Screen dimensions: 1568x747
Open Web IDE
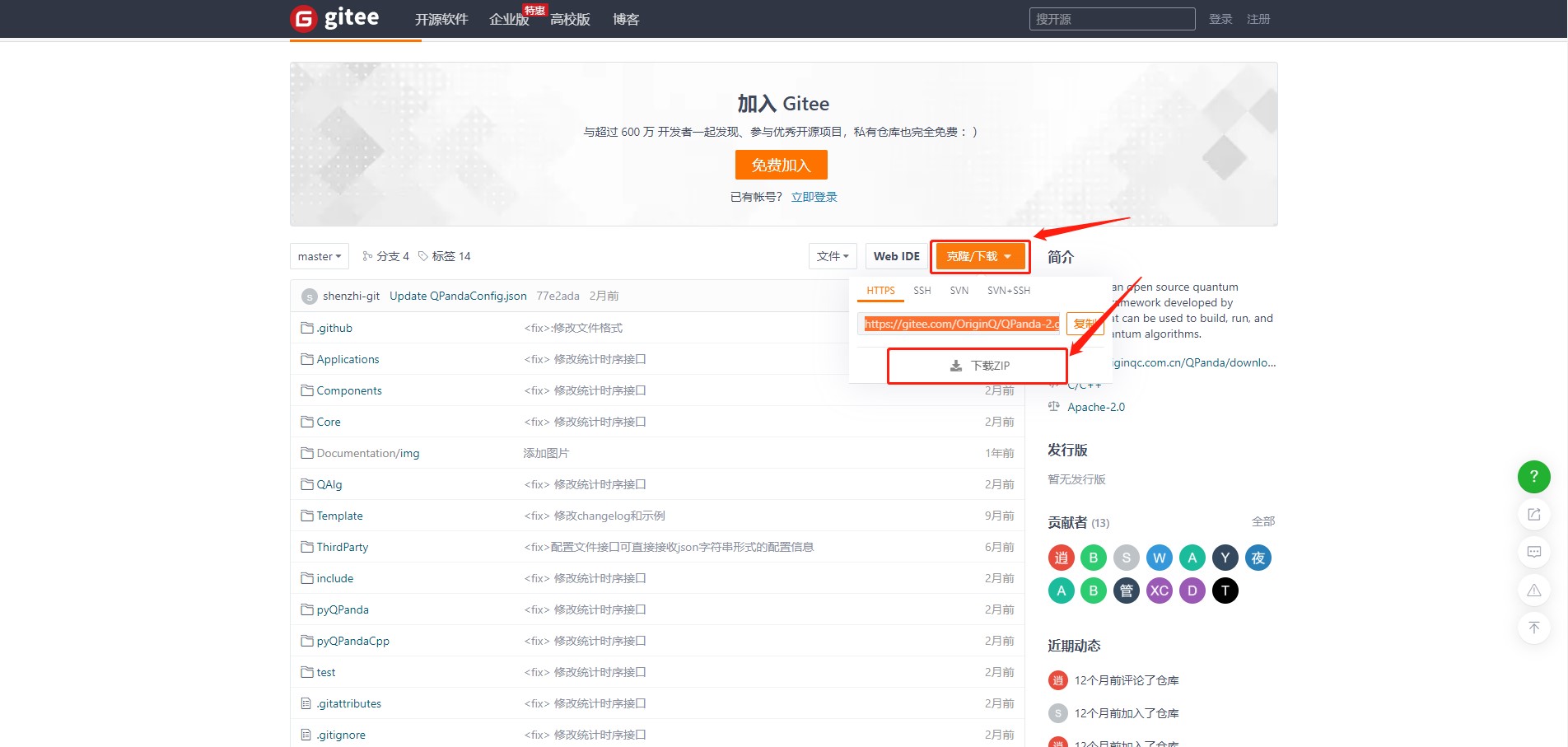point(897,256)
